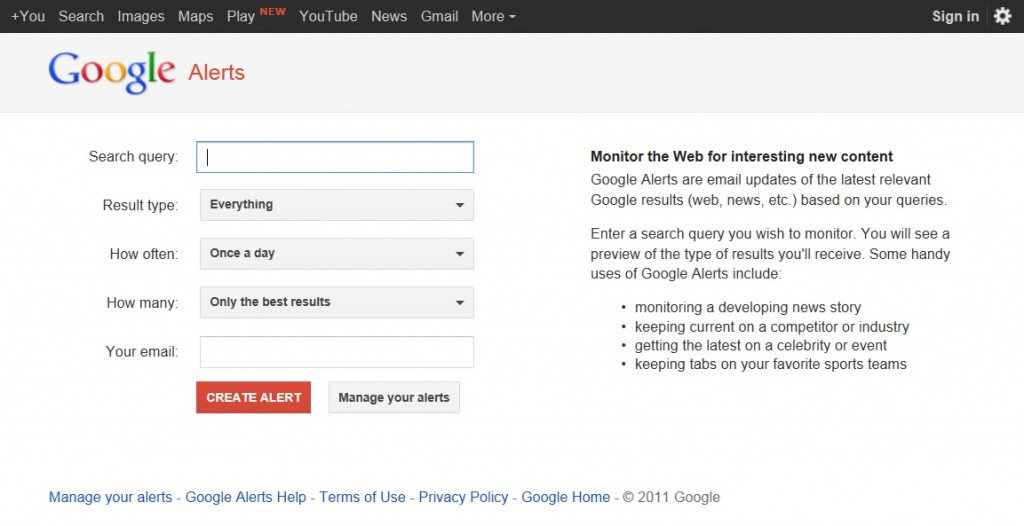The image size is (1024, 526).
Task: Click the red Alerts title
Action: (216, 72)
